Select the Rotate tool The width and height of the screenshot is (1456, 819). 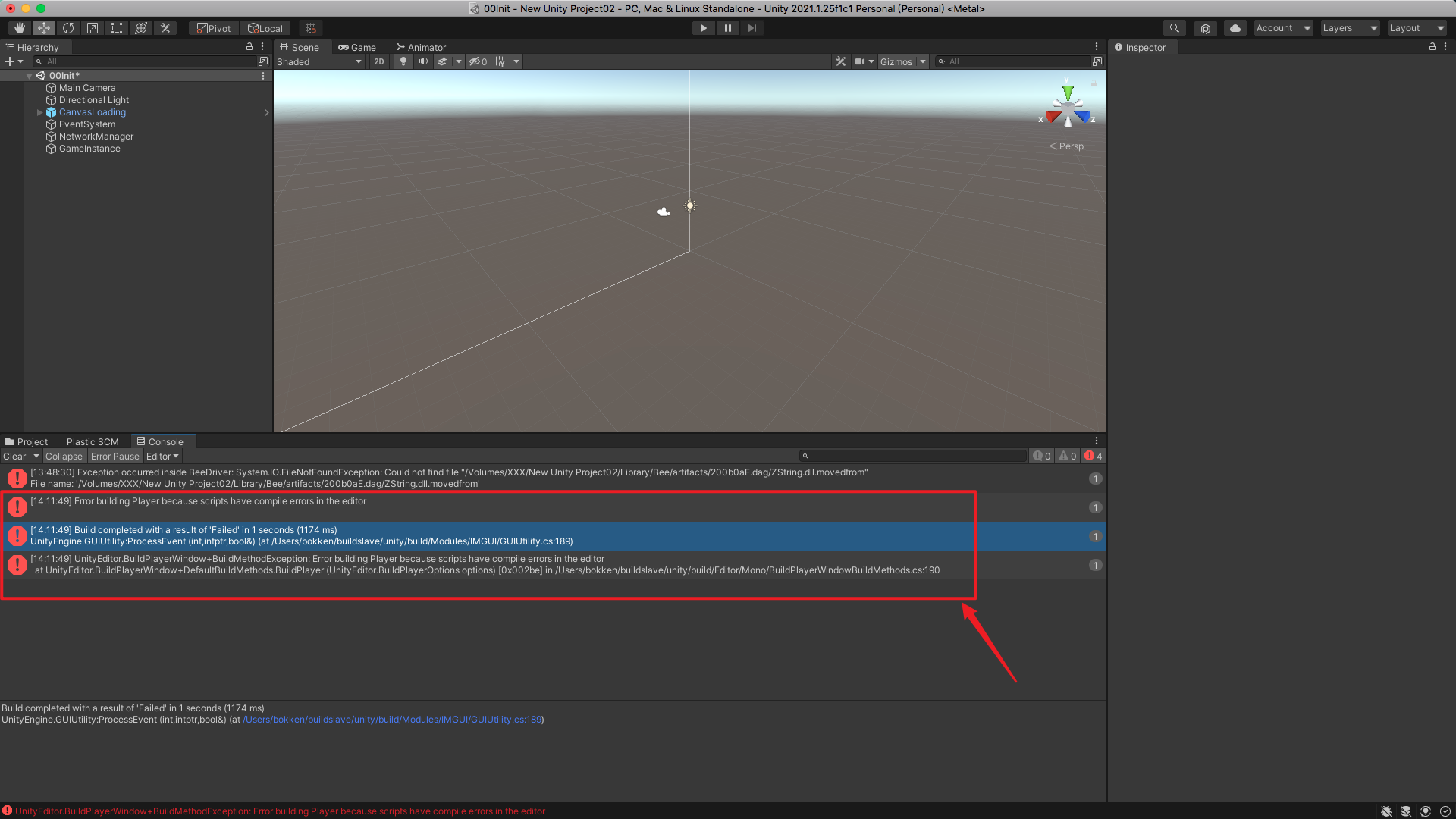[x=68, y=28]
